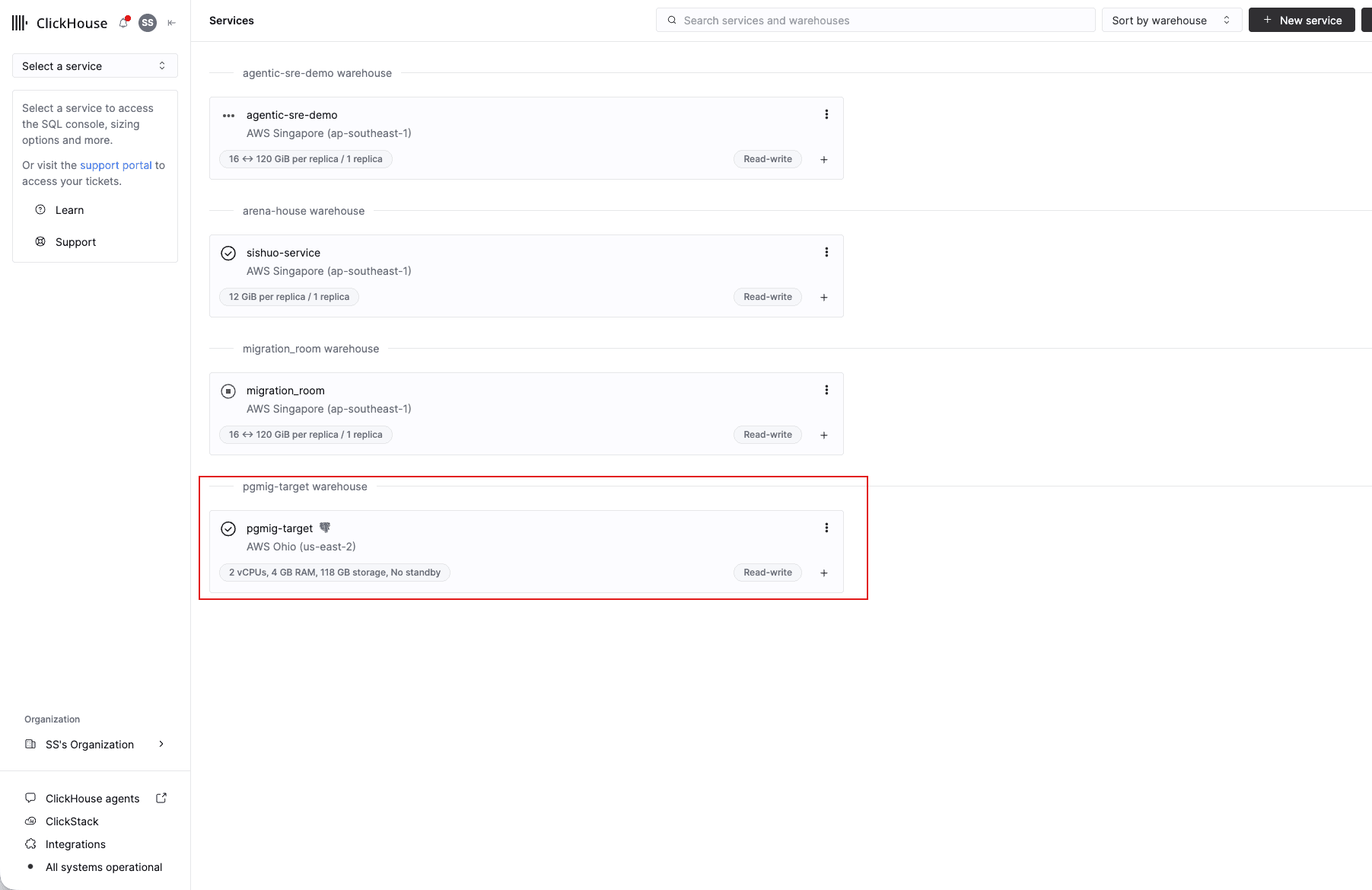Viewport: 1372px width, 890px height.
Task: Open the notifications bell
Action: tap(124, 23)
